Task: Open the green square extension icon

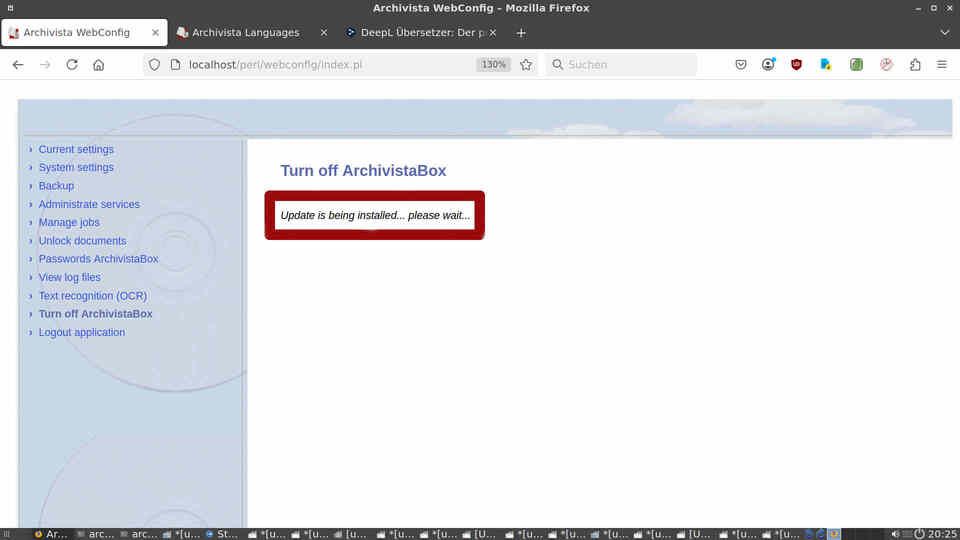Action: click(x=856, y=64)
